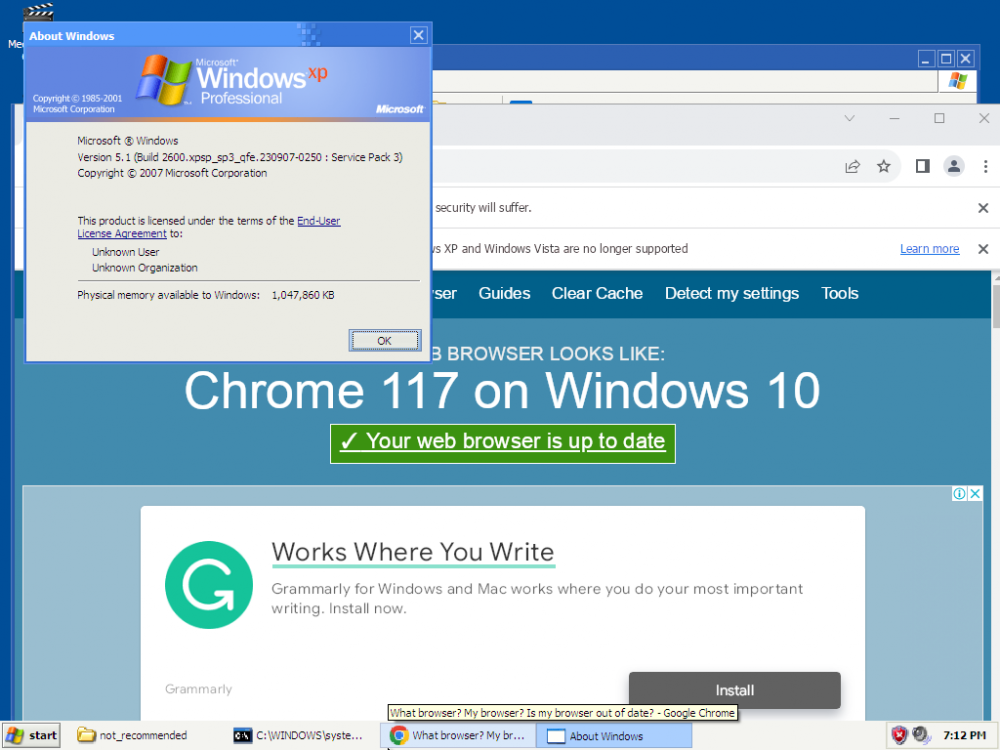Dismiss the security warning infobar
Image resolution: width=1000 pixels, height=750 pixels.
click(x=983, y=208)
